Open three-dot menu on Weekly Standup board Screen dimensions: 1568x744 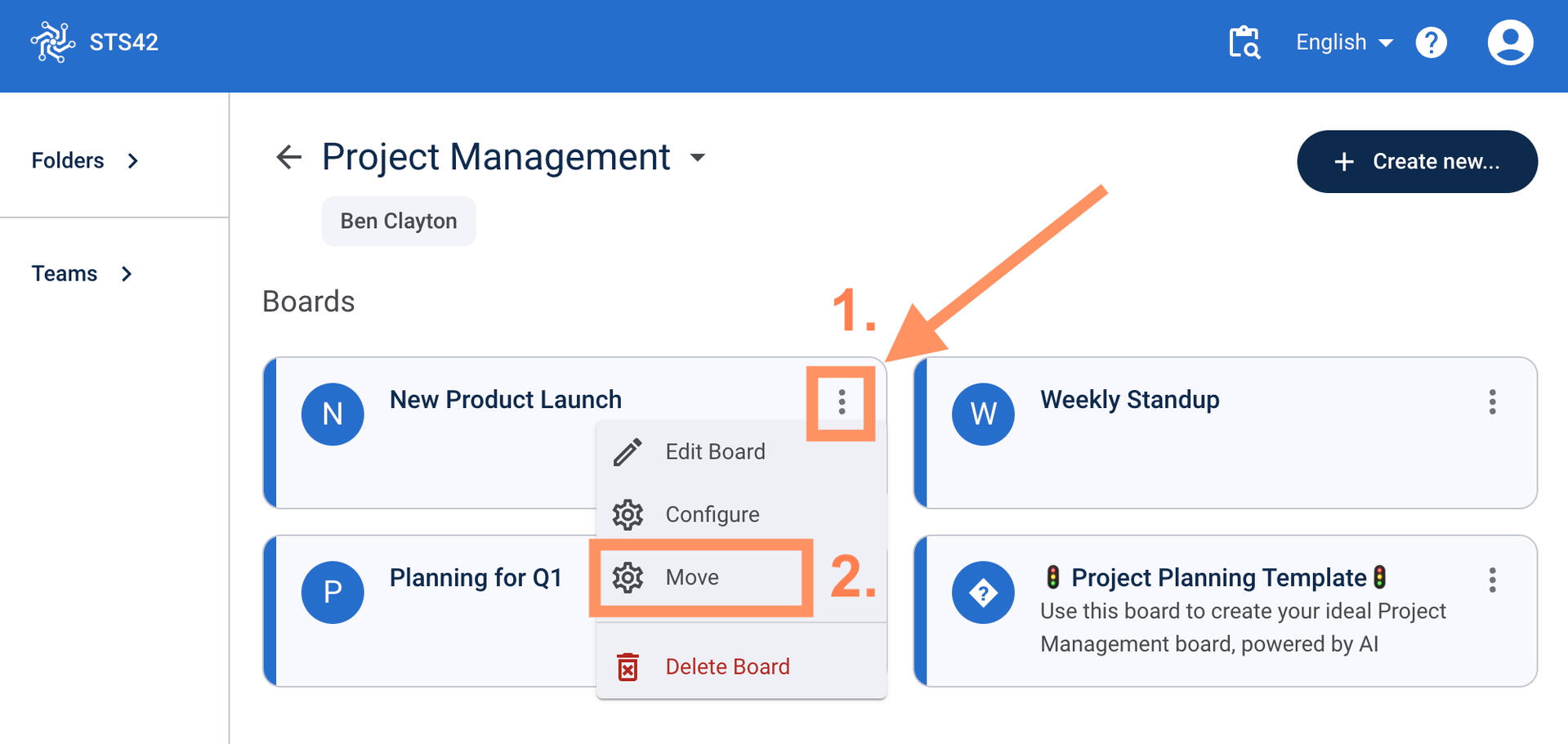(x=1492, y=401)
